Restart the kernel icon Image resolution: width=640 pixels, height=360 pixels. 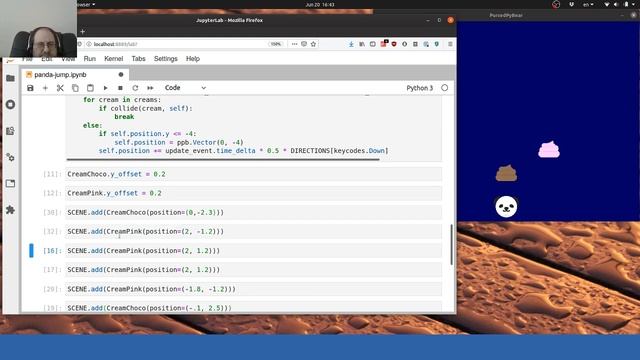click(x=135, y=88)
